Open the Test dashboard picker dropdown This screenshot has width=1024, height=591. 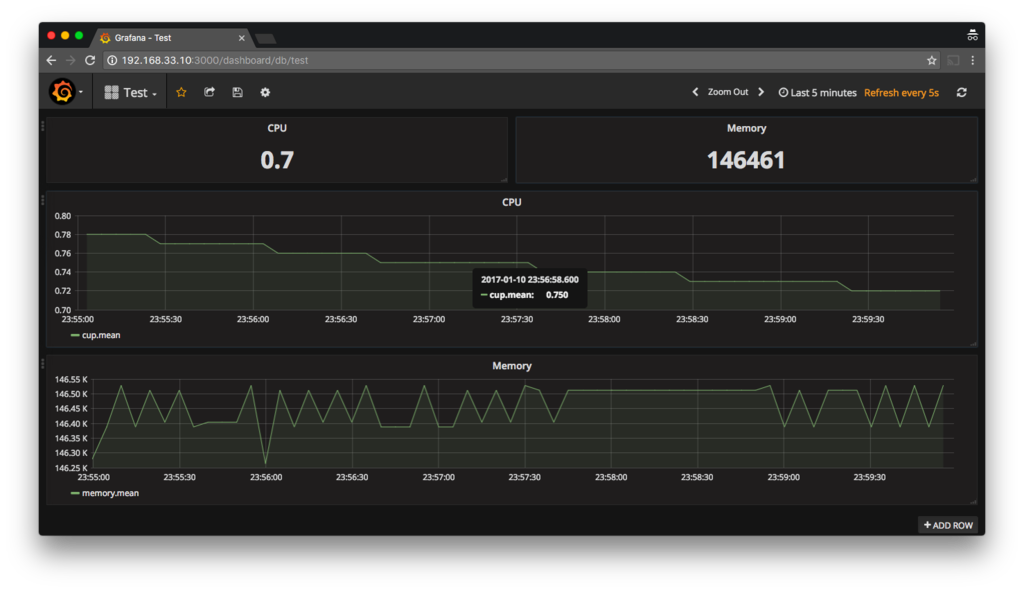coord(131,93)
